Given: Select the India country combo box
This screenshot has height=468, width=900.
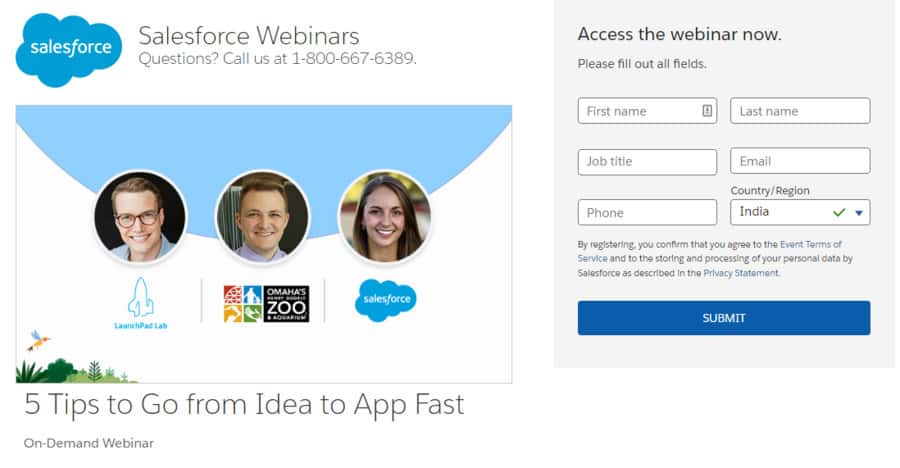Looking at the screenshot, I should coord(800,212).
